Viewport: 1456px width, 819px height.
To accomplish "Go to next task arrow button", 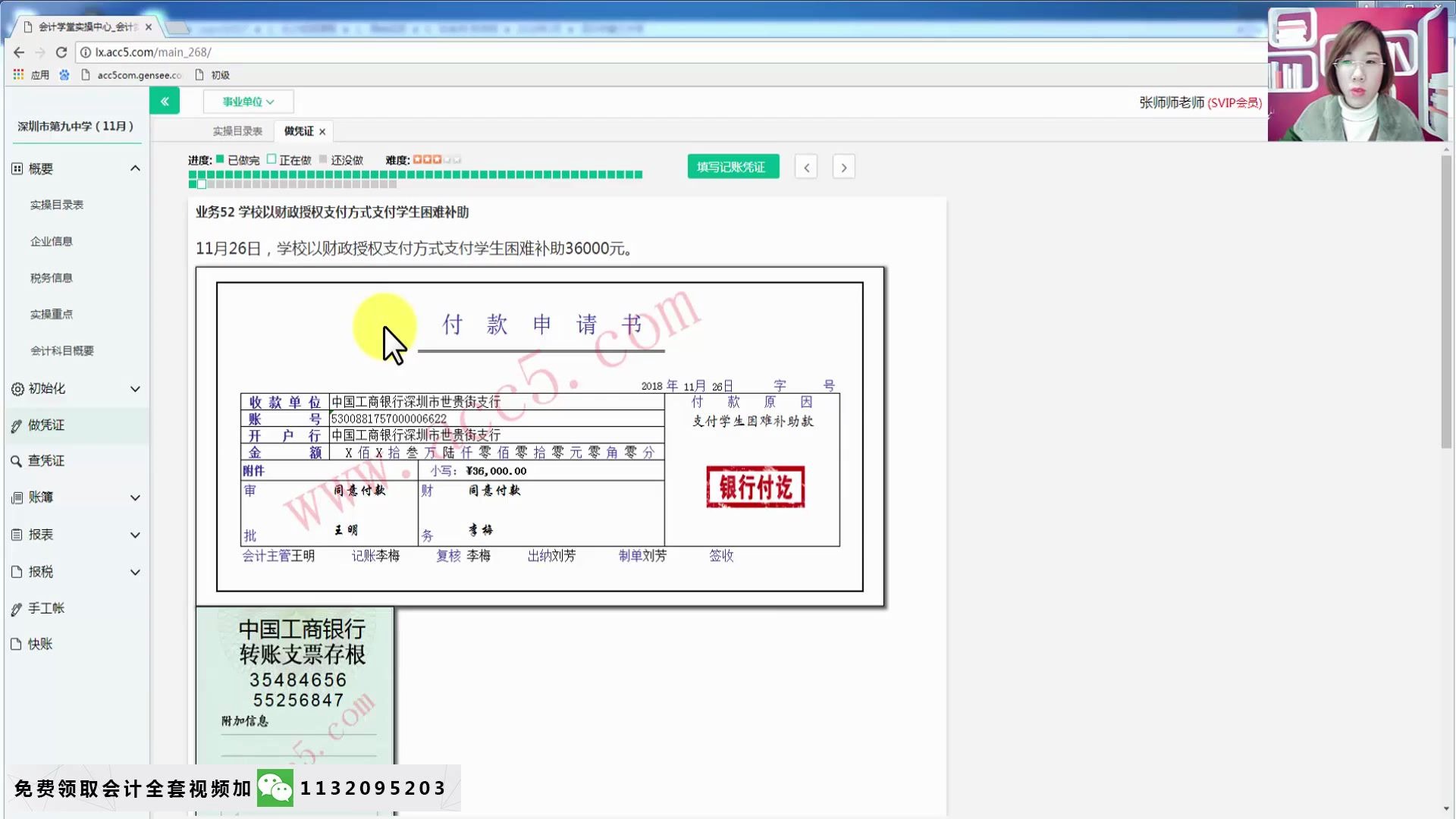I will (843, 168).
